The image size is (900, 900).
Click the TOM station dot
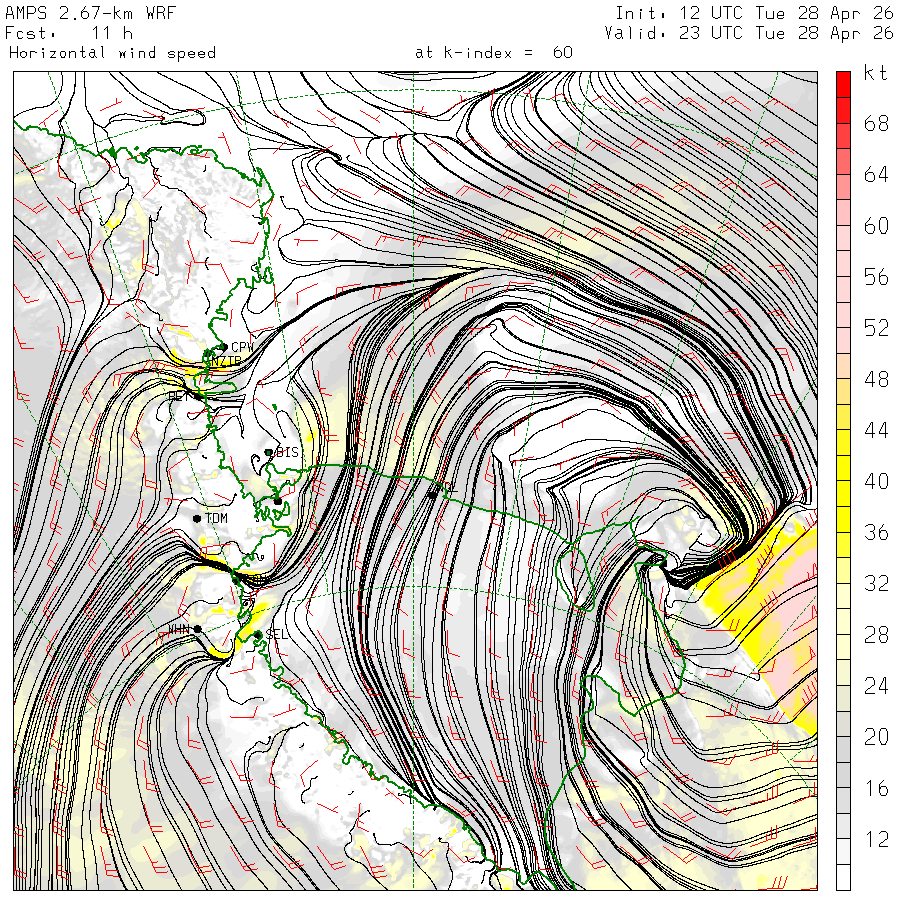(x=197, y=518)
